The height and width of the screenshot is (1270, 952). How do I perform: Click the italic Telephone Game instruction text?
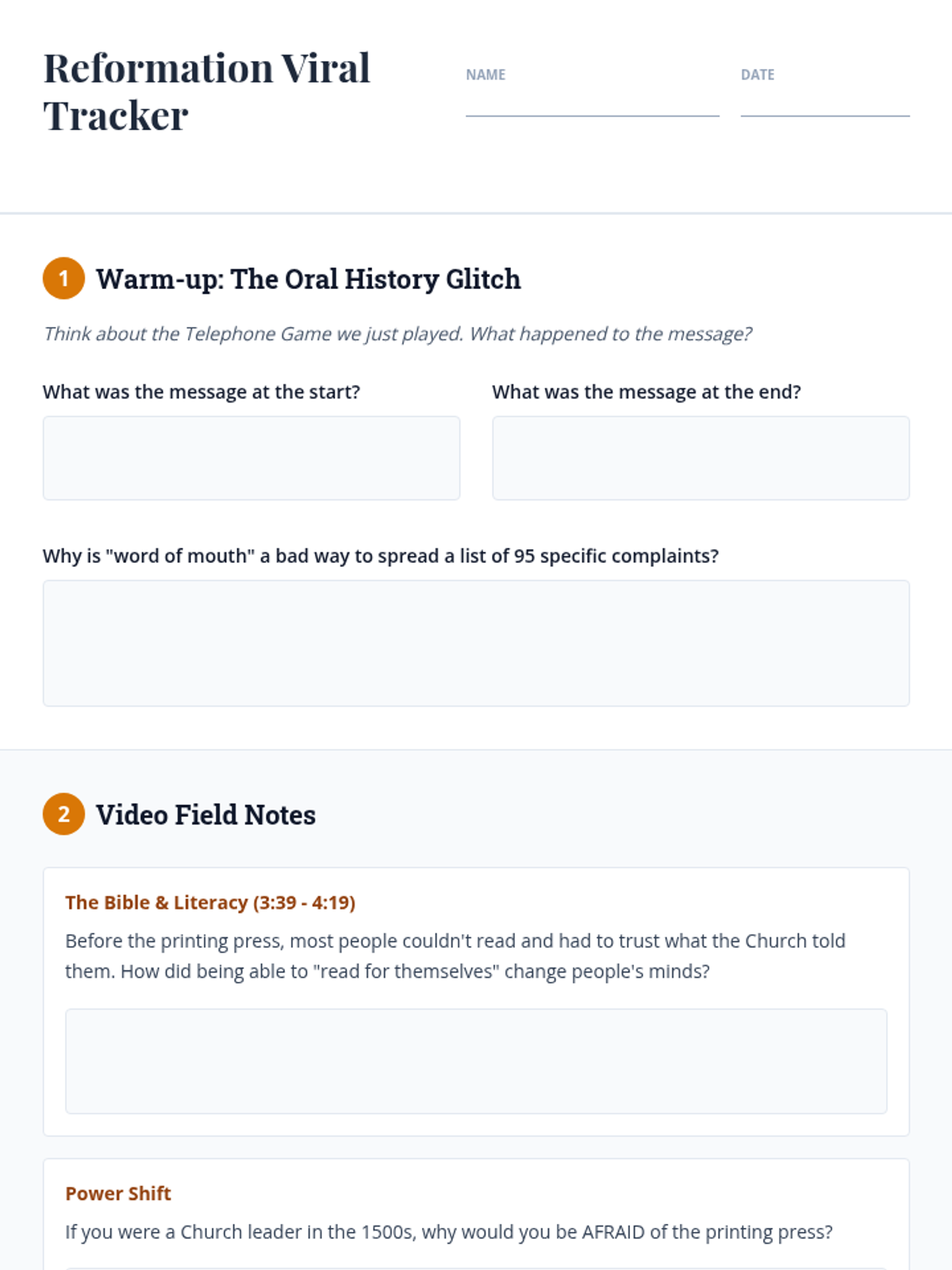click(397, 334)
